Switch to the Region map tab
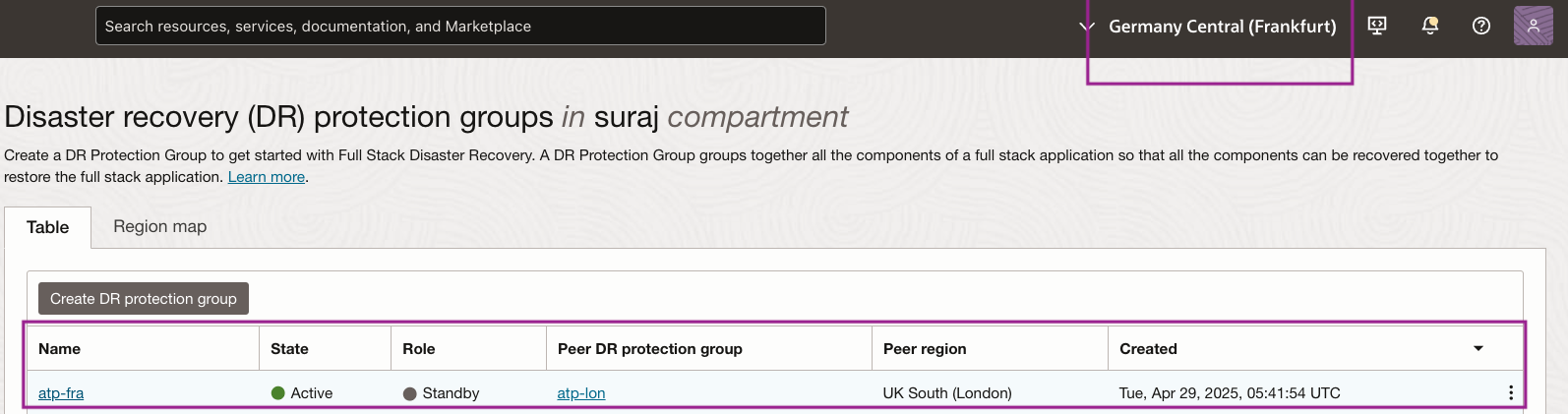This screenshot has height=414, width=1568. click(160, 226)
